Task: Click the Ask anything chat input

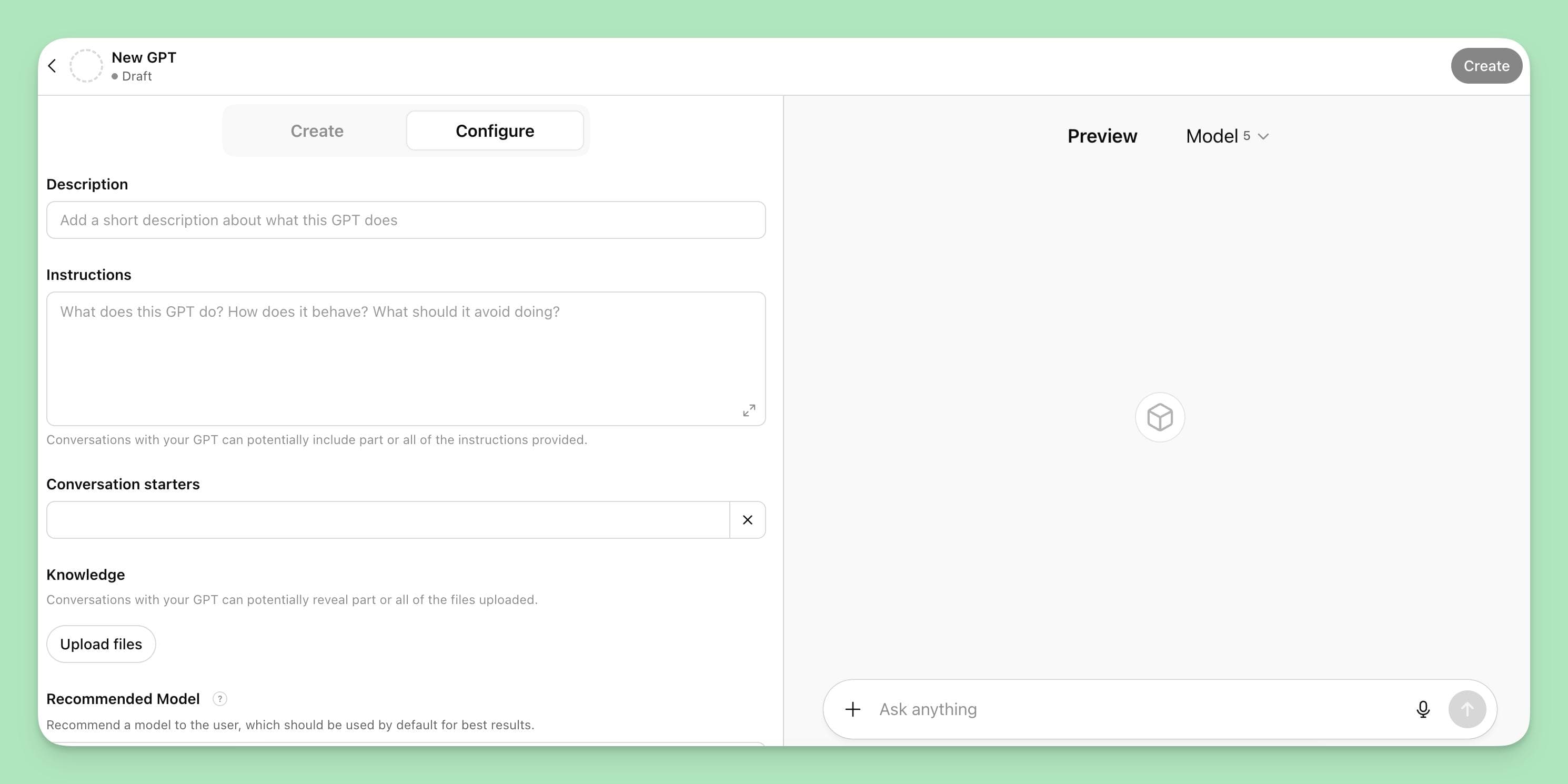Action: coord(1095,709)
